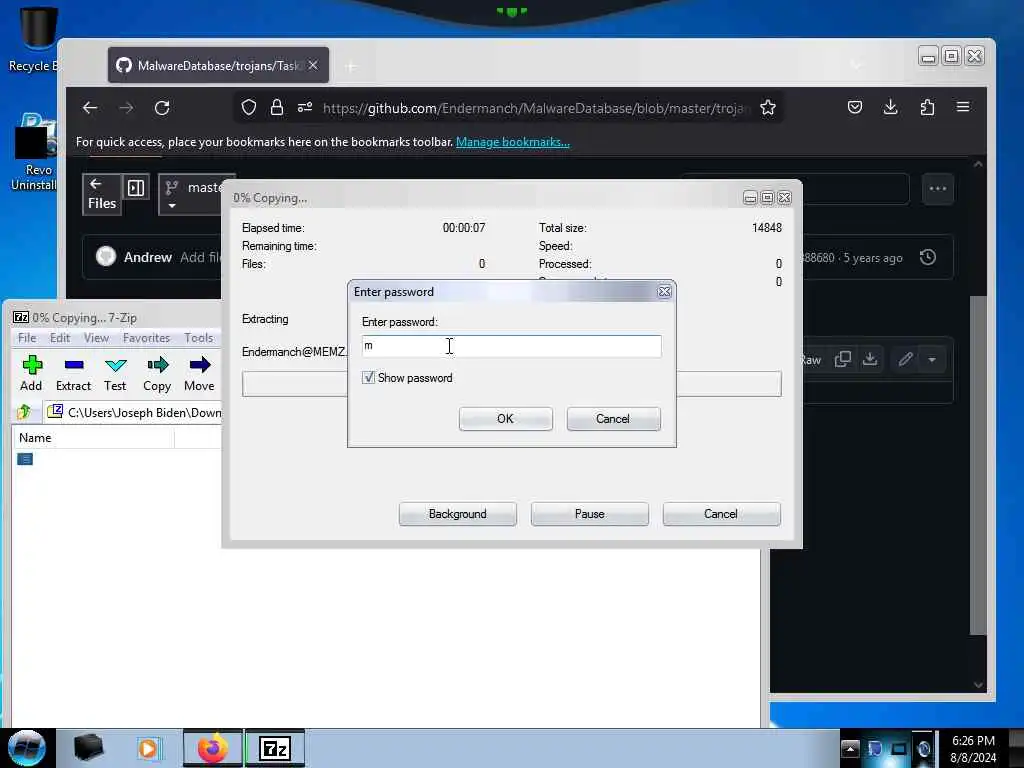Open the Firefox hamburger menu
This screenshot has width=1024, height=768.
click(x=963, y=107)
